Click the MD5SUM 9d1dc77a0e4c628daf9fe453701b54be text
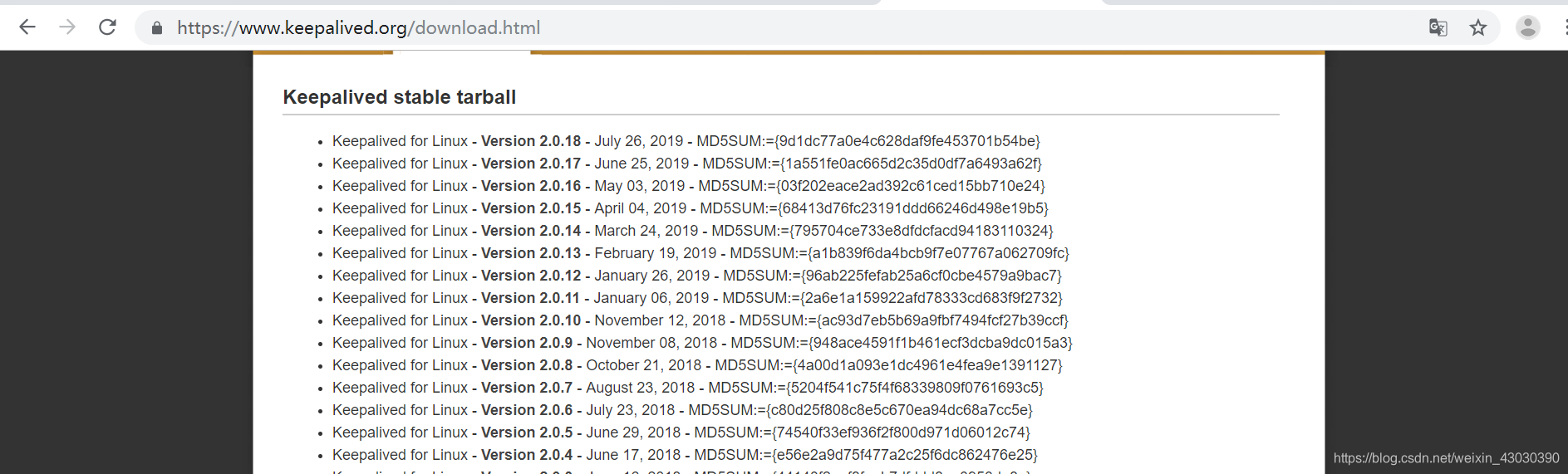This screenshot has width=1568, height=474. click(868, 141)
